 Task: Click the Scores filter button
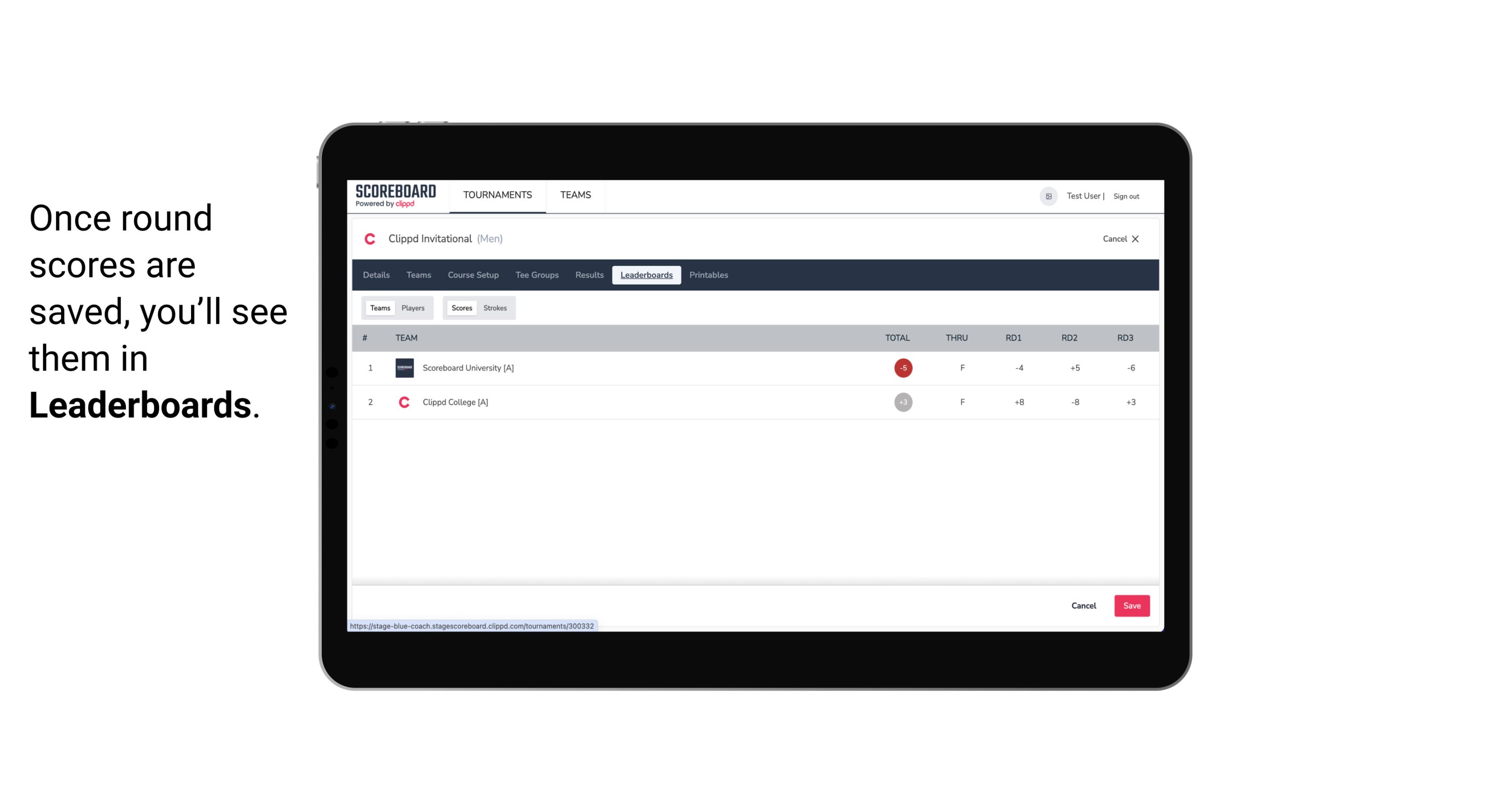[x=461, y=307]
